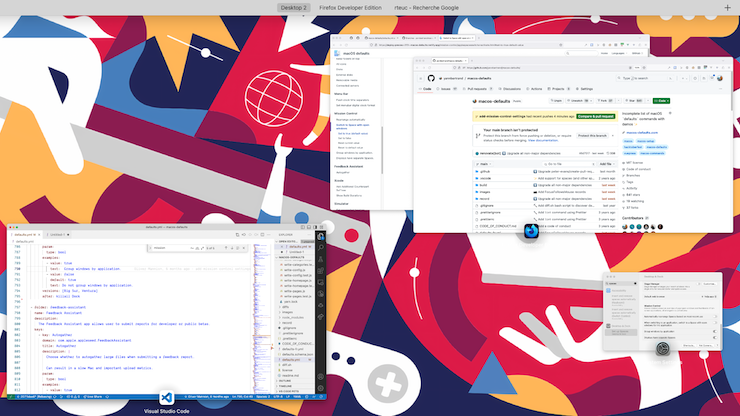Click Shortcuts button in System Settings
This screenshot has width=740, height=416.
click(x=689, y=345)
